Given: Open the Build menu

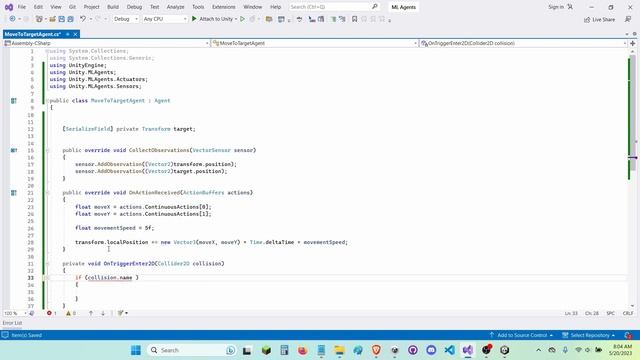Looking at the screenshot, I should pyautogui.click(x=113, y=7).
